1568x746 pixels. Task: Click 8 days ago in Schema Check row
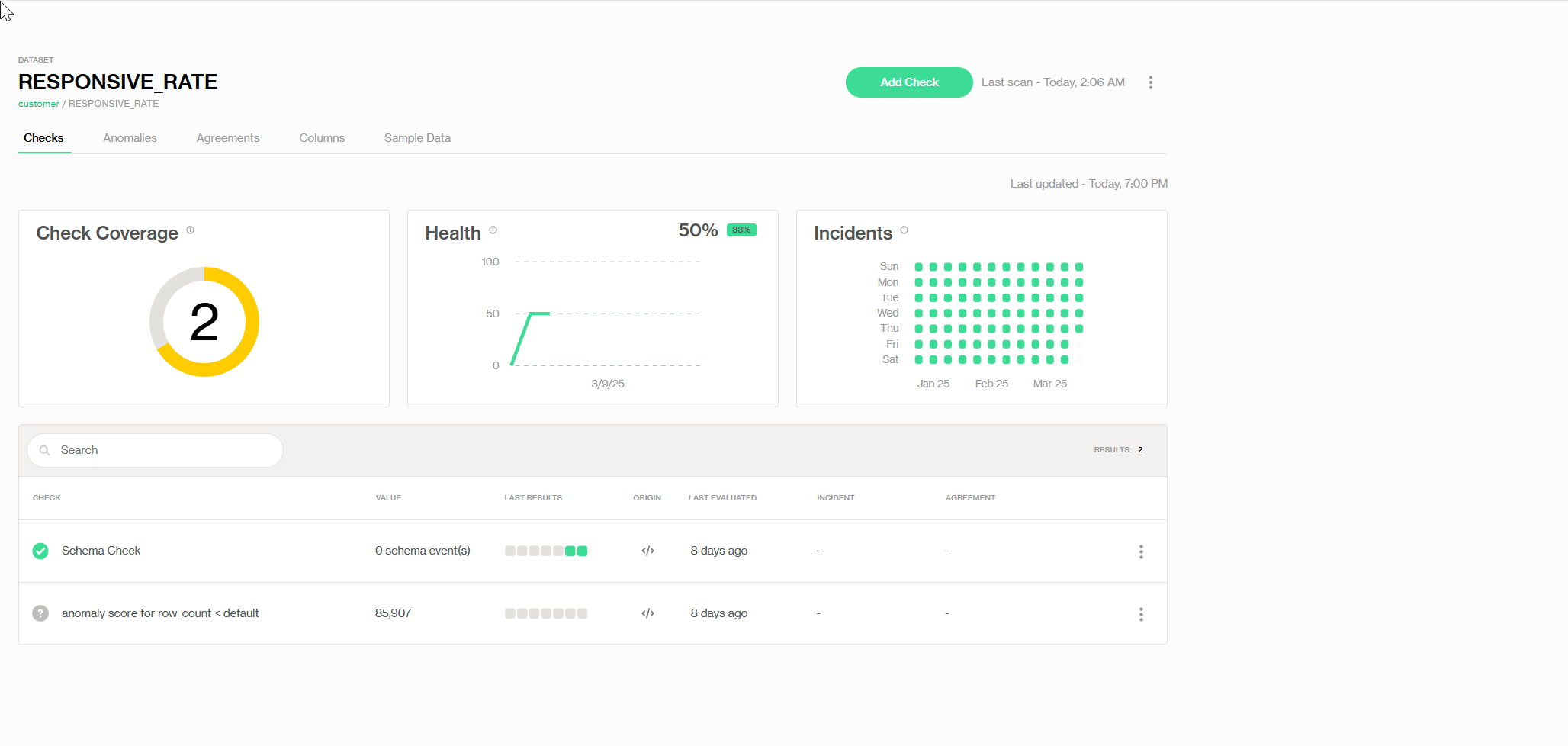[x=719, y=551]
